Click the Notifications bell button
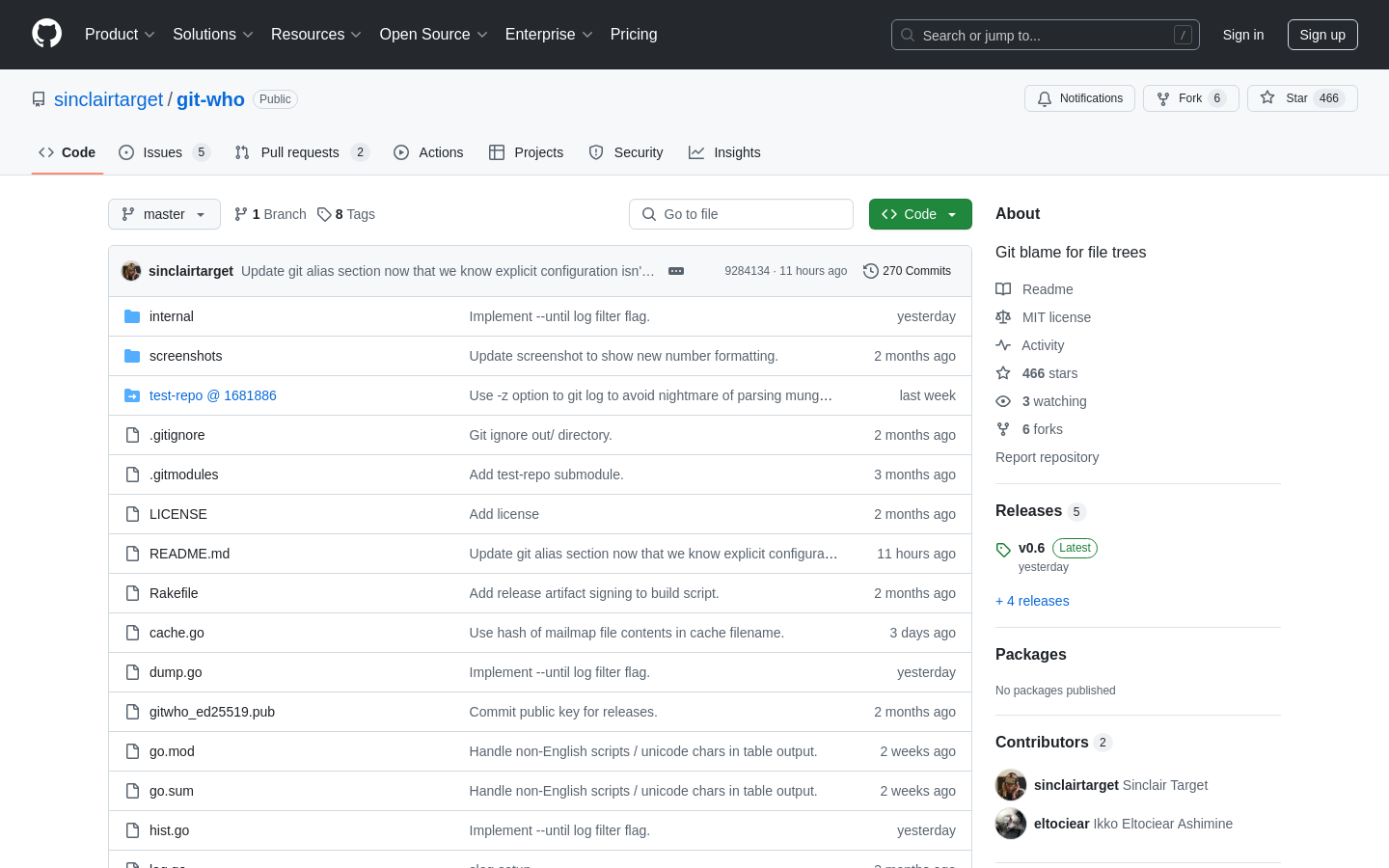1389x868 pixels. click(x=1079, y=98)
